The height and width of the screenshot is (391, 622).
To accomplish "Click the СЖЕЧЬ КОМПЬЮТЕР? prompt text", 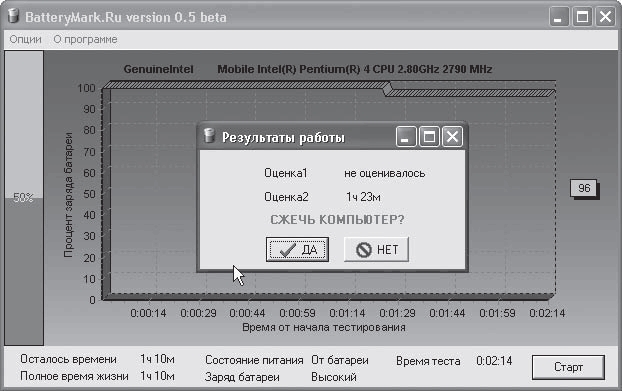I will (x=337, y=220).
